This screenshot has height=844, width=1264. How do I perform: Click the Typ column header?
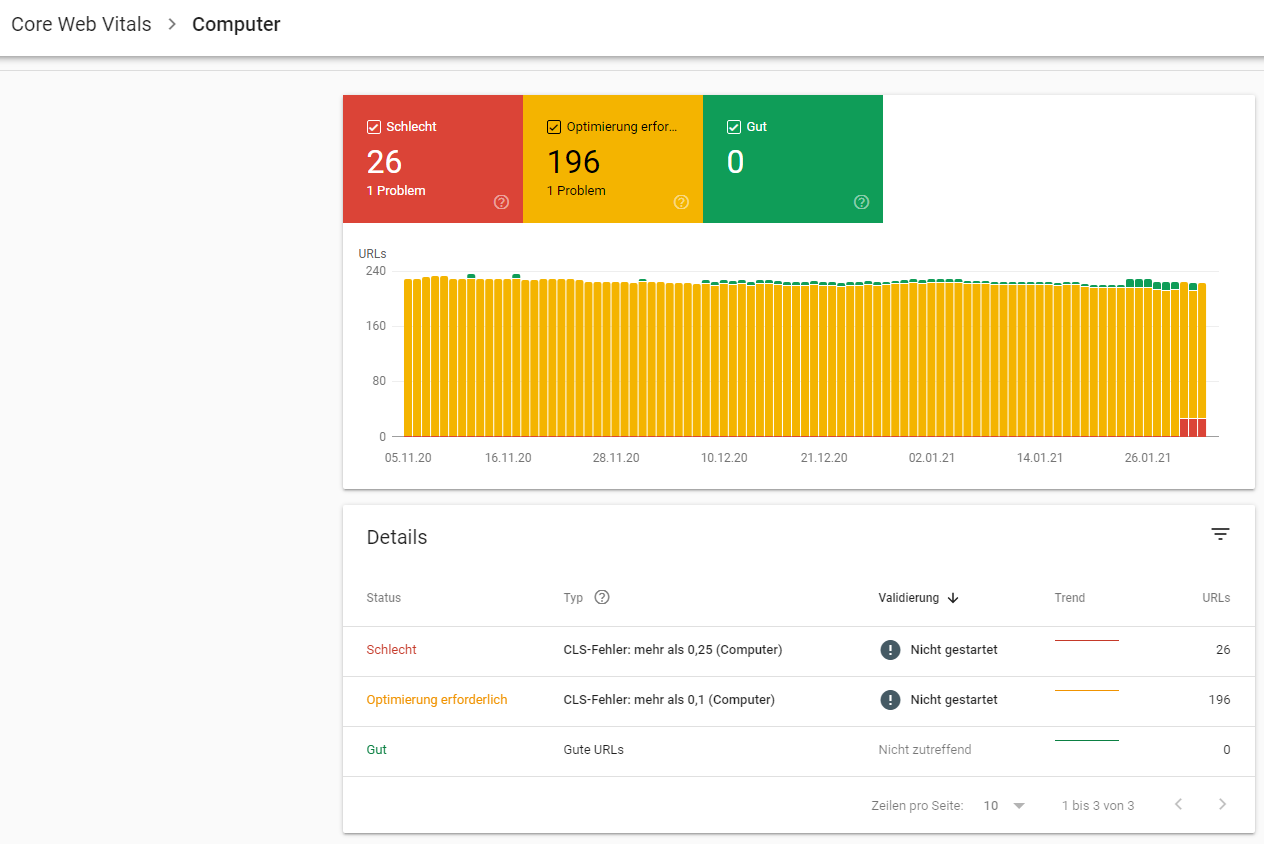(x=573, y=598)
